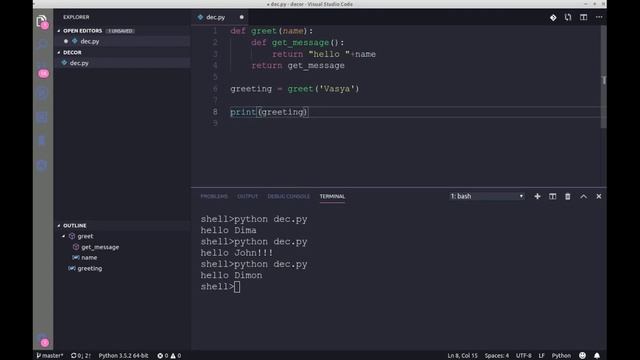Image resolution: width=640 pixels, height=360 pixels.
Task: Click the terminal shell prompt cursor
Action: (x=237, y=287)
